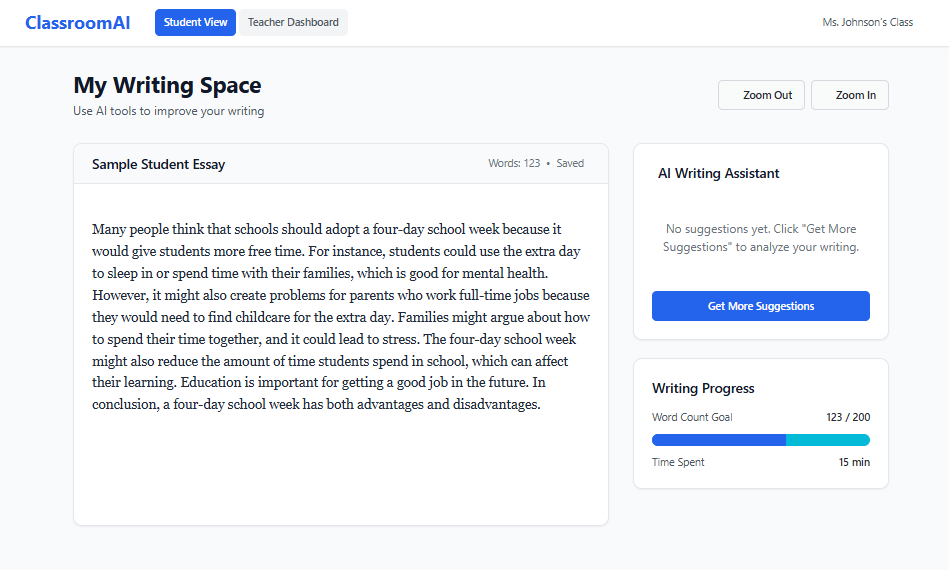Click the 123 / 200 word count value
This screenshot has width=949, height=570.
(848, 417)
